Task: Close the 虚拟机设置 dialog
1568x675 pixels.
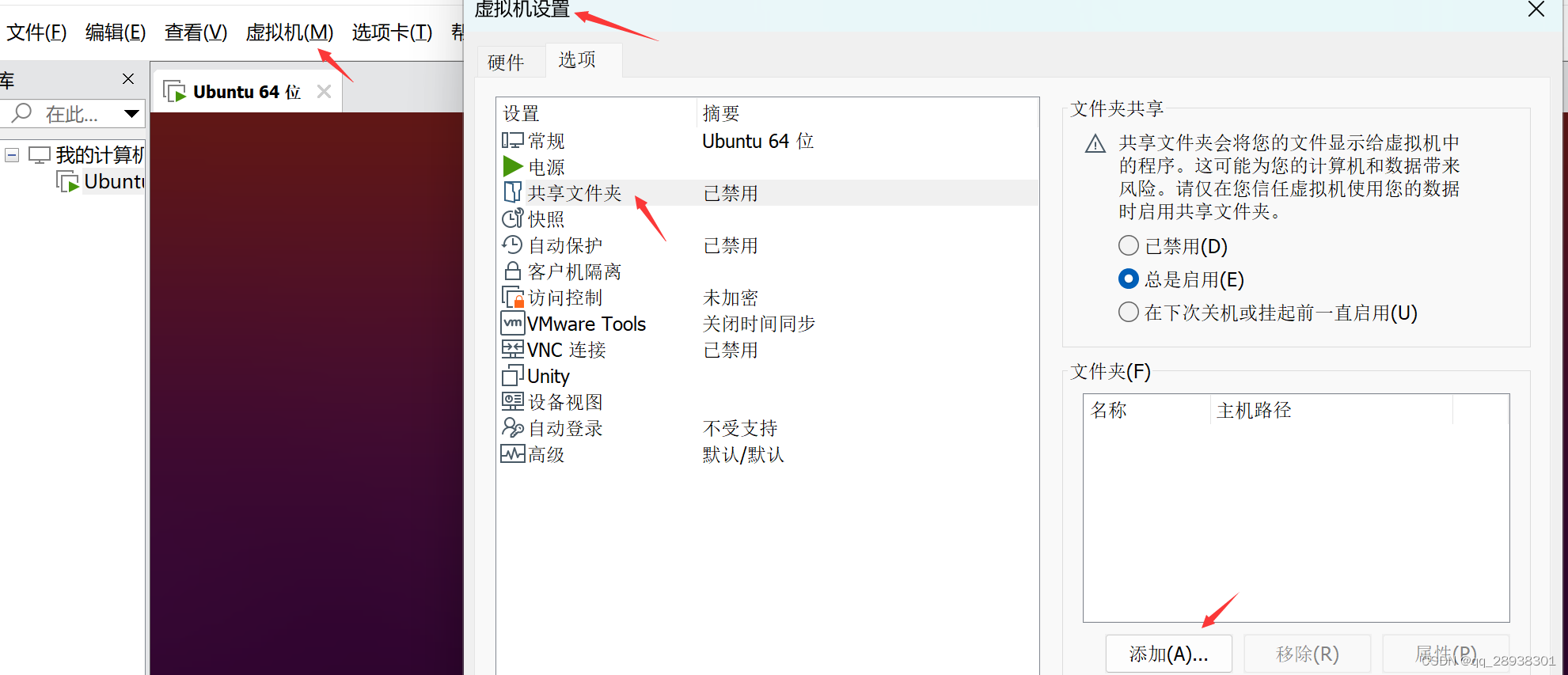Action: (x=1536, y=9)
